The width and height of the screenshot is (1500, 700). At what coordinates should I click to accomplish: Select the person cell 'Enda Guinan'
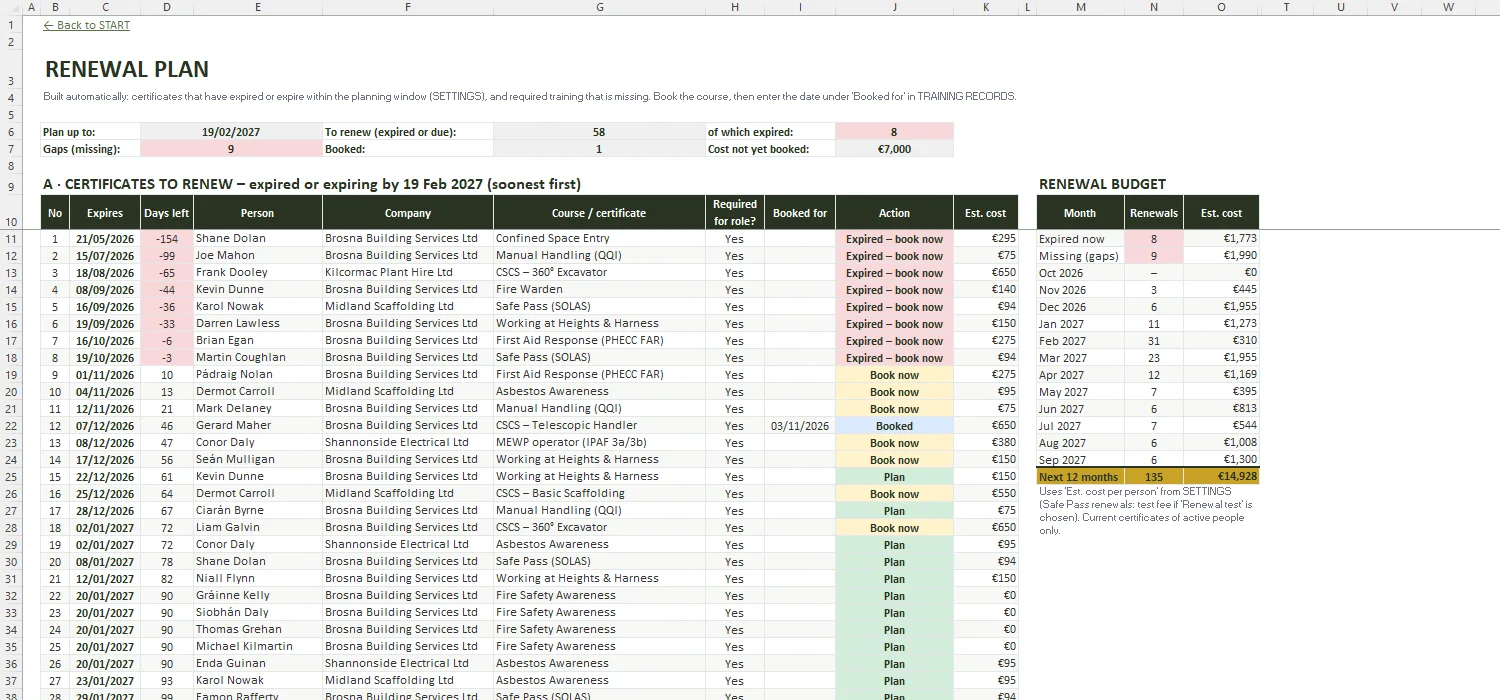(x=258, y=663)
